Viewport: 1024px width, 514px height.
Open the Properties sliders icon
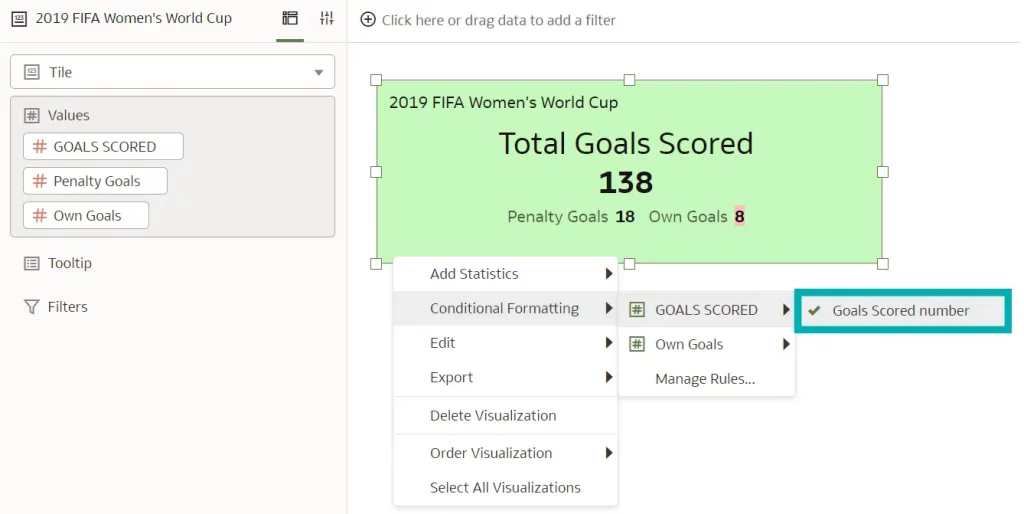326,19
